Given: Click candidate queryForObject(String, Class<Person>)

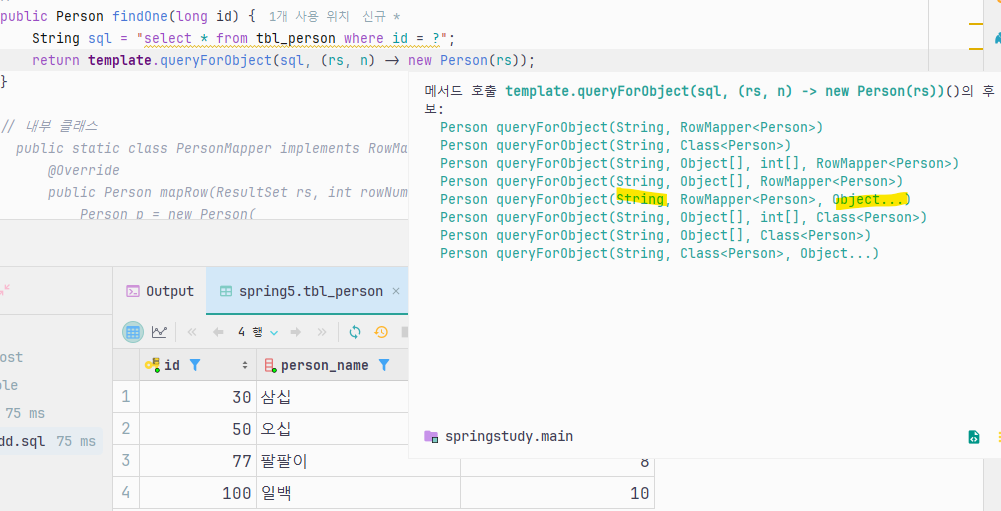Looking at the screenshot, I should coord(615,145).
